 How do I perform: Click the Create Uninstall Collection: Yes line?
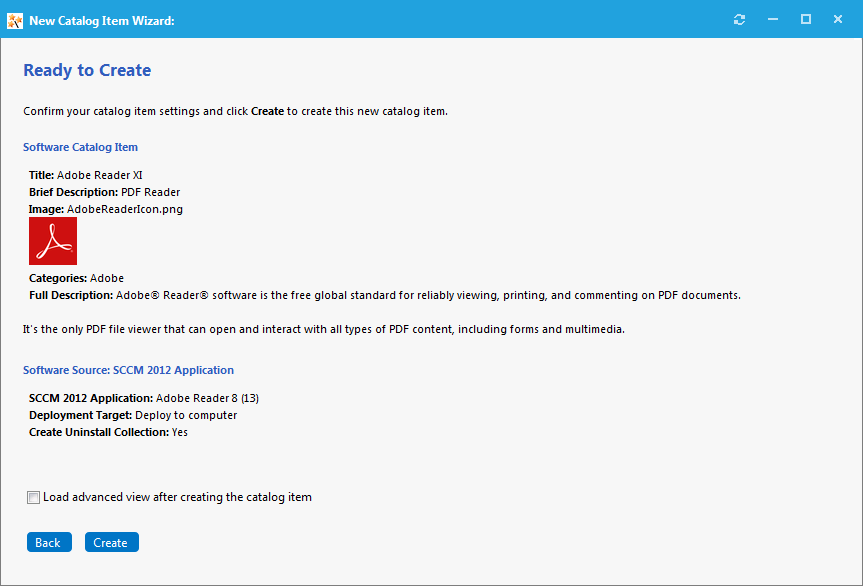click(x=108, y=432)
